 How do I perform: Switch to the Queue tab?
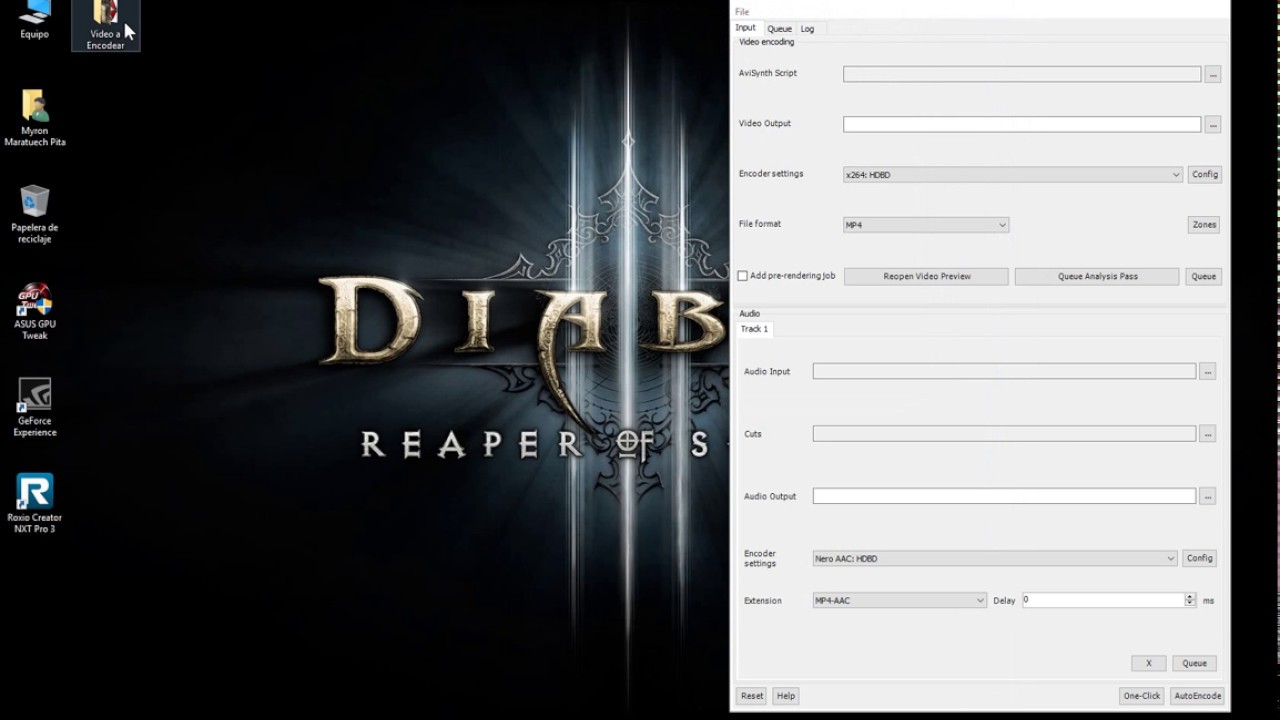[779, 29]
